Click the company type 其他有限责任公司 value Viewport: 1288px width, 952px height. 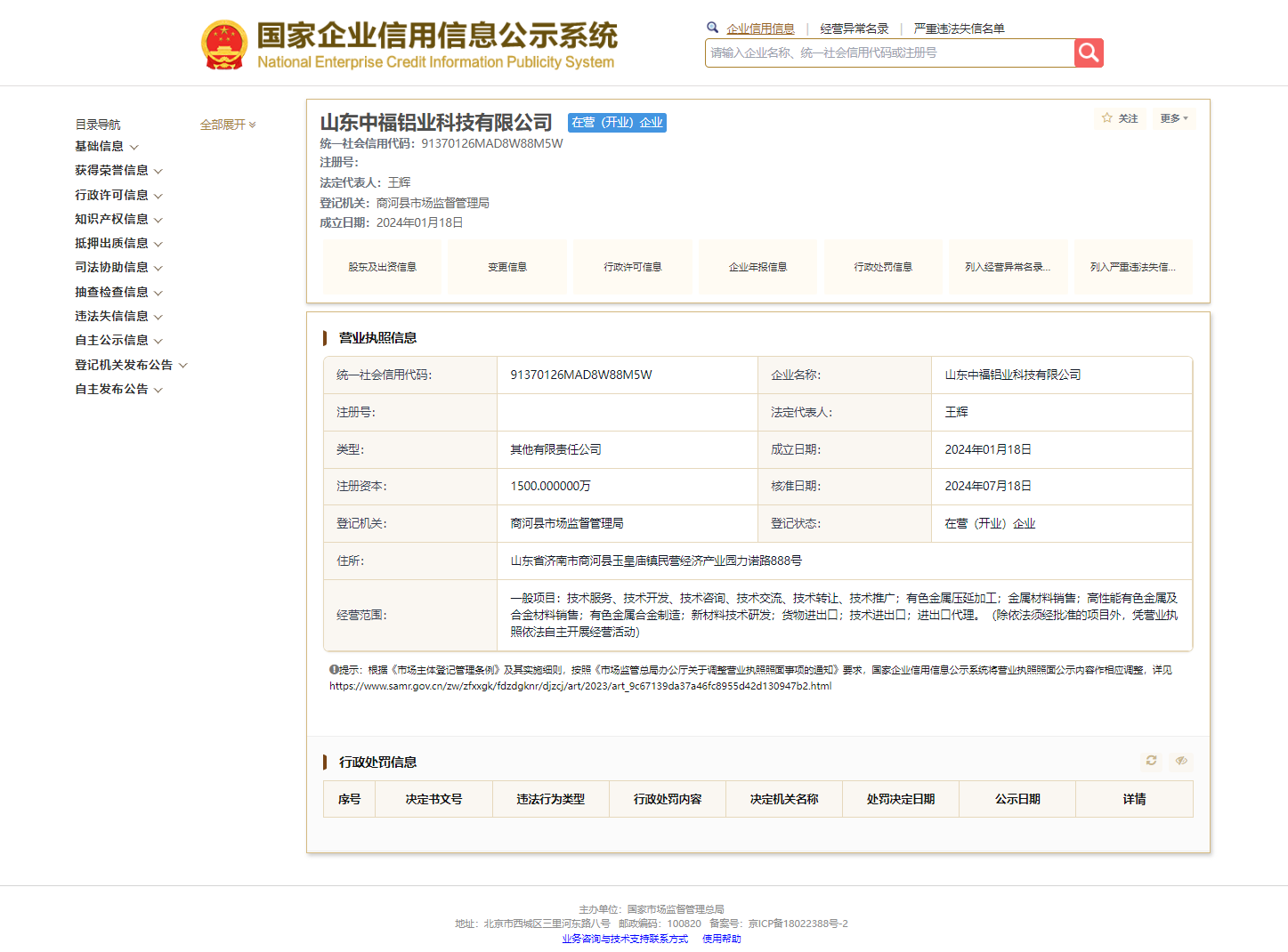tap(555, 449)
